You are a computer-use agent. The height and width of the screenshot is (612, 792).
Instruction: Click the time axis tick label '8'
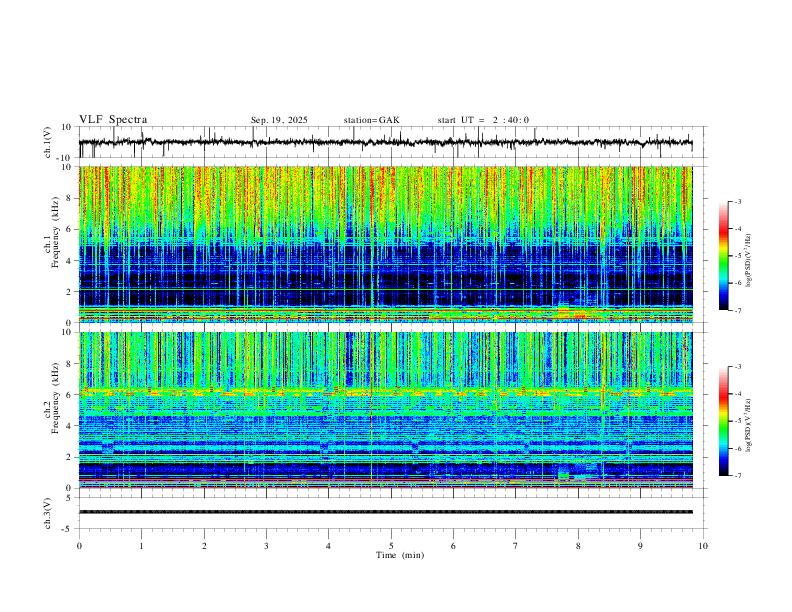point(578,546)
